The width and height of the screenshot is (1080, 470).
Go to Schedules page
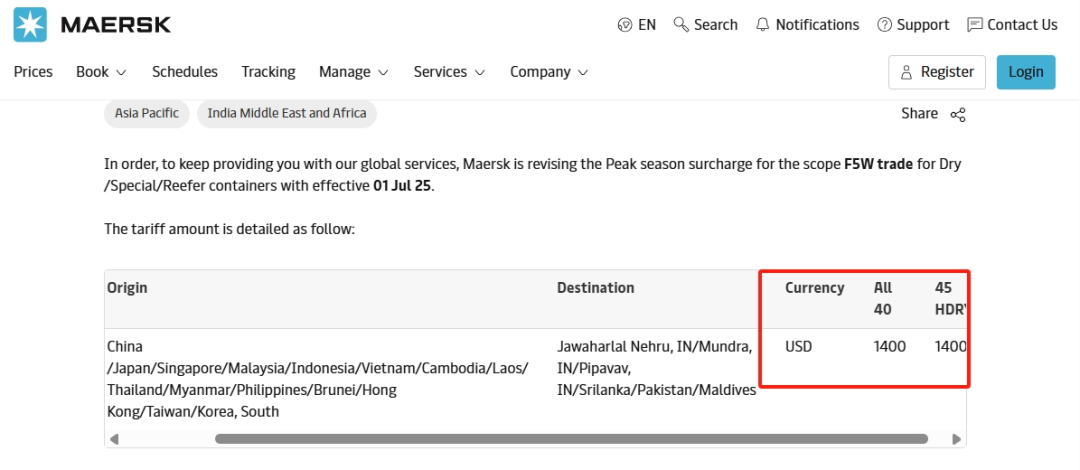tap(185, 72)
